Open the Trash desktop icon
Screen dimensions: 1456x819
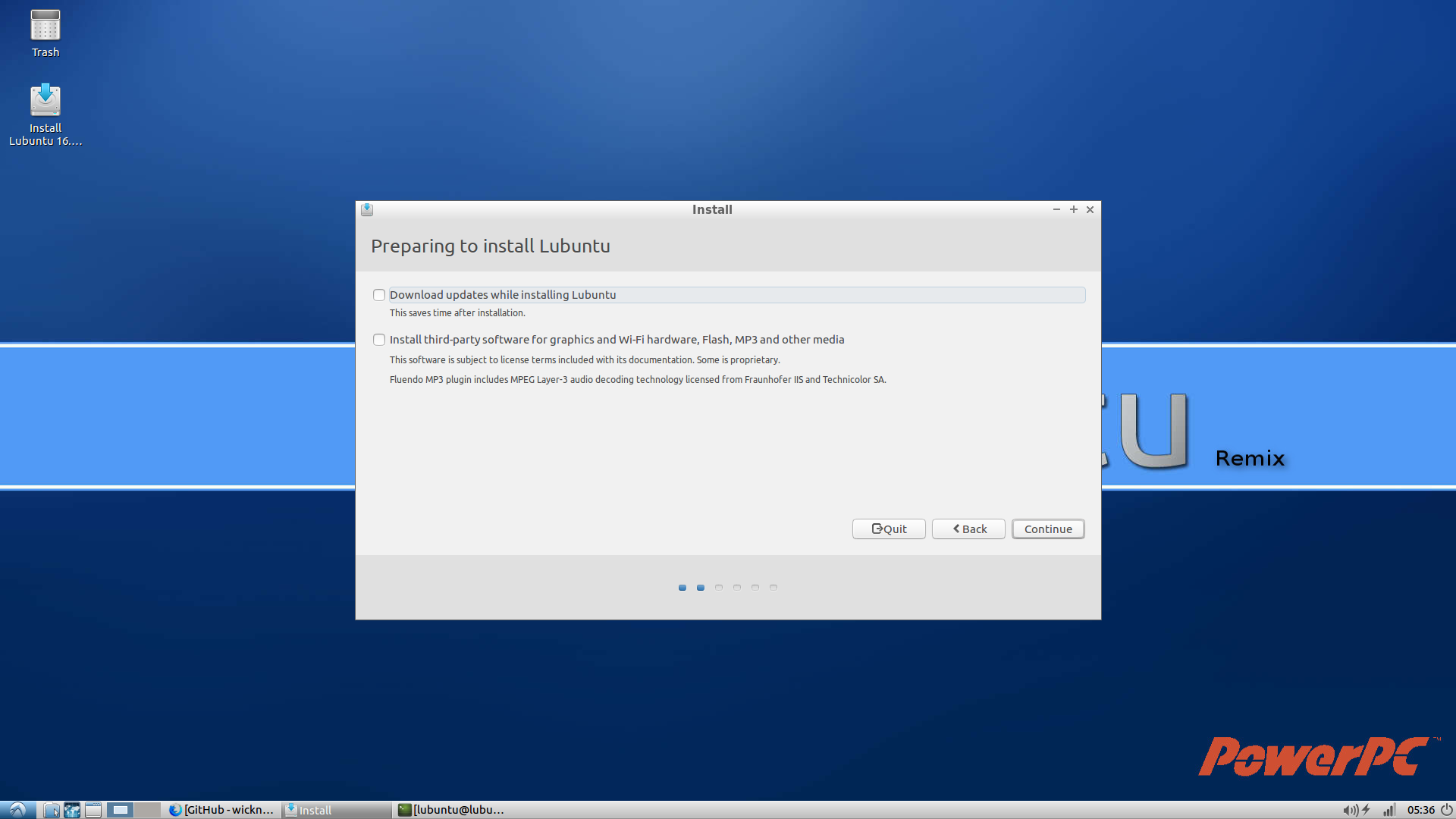45,33
